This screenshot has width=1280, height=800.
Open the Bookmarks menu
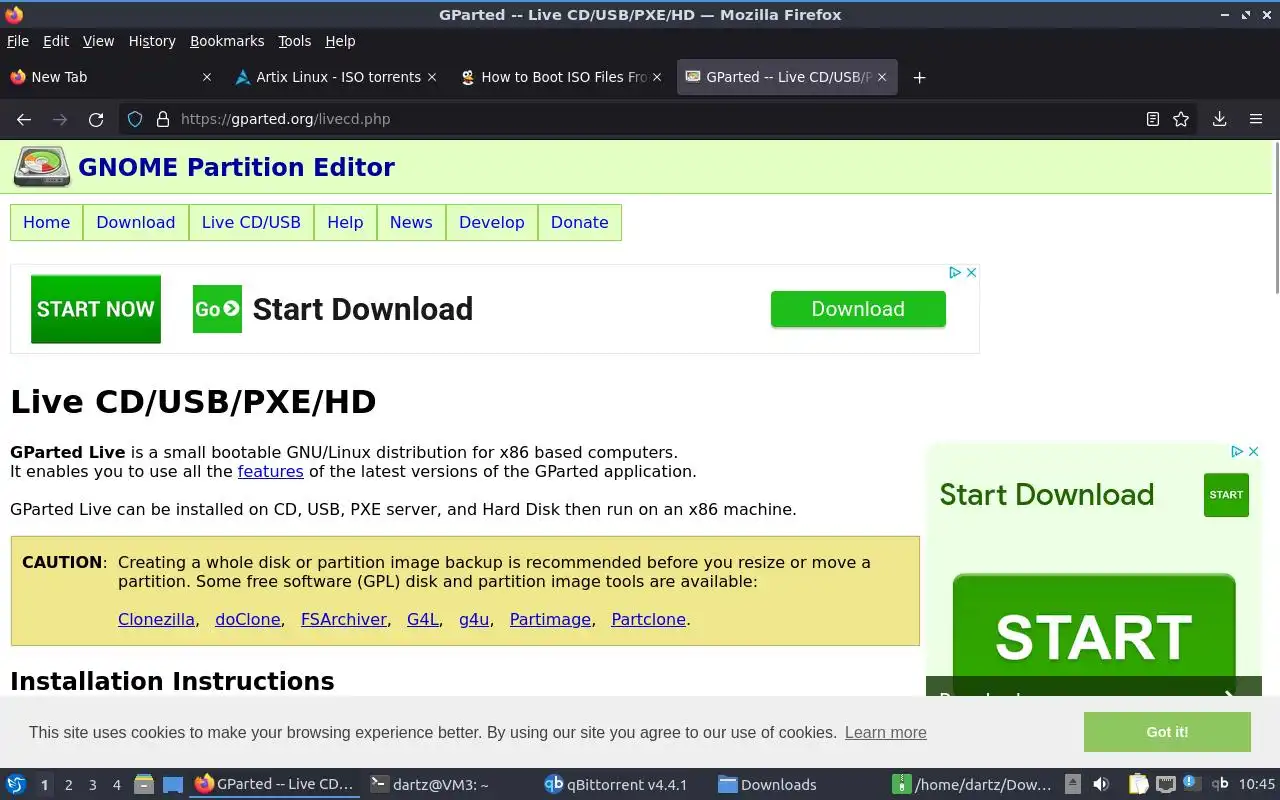coord(227,41)
